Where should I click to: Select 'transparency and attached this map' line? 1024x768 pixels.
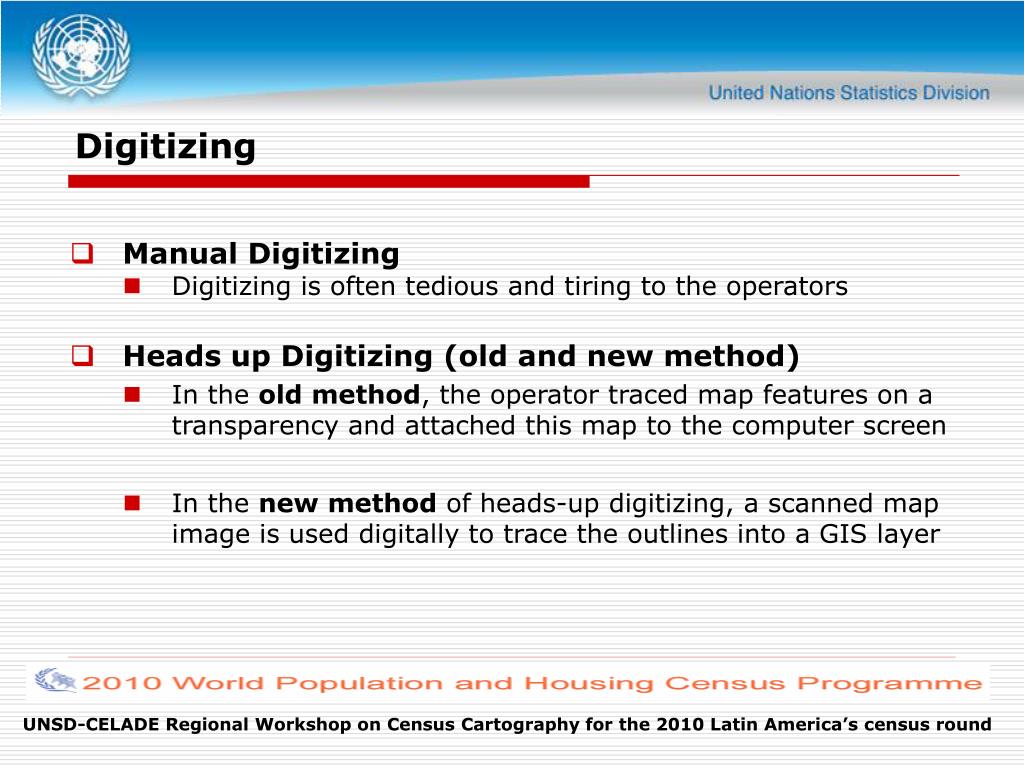559,426
